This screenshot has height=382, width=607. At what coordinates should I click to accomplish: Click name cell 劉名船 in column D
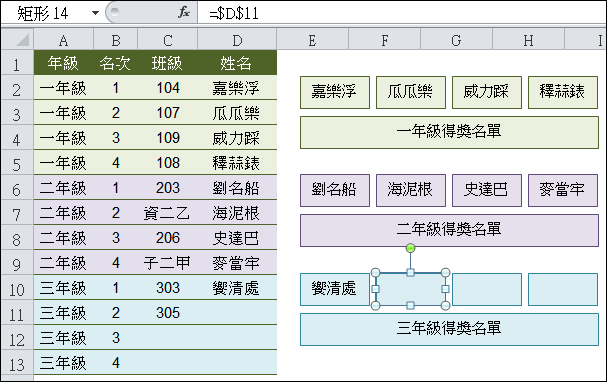[x=237, y=188]
